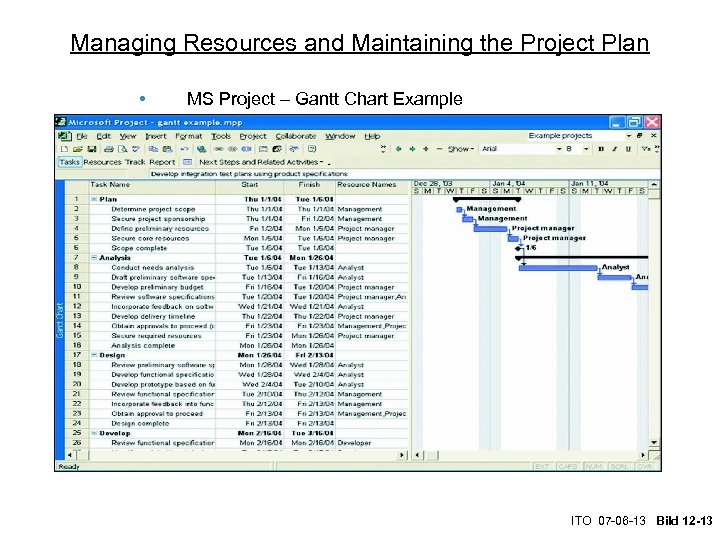Click the Task Name column header

pyautogui.click(x=152, y=185)
